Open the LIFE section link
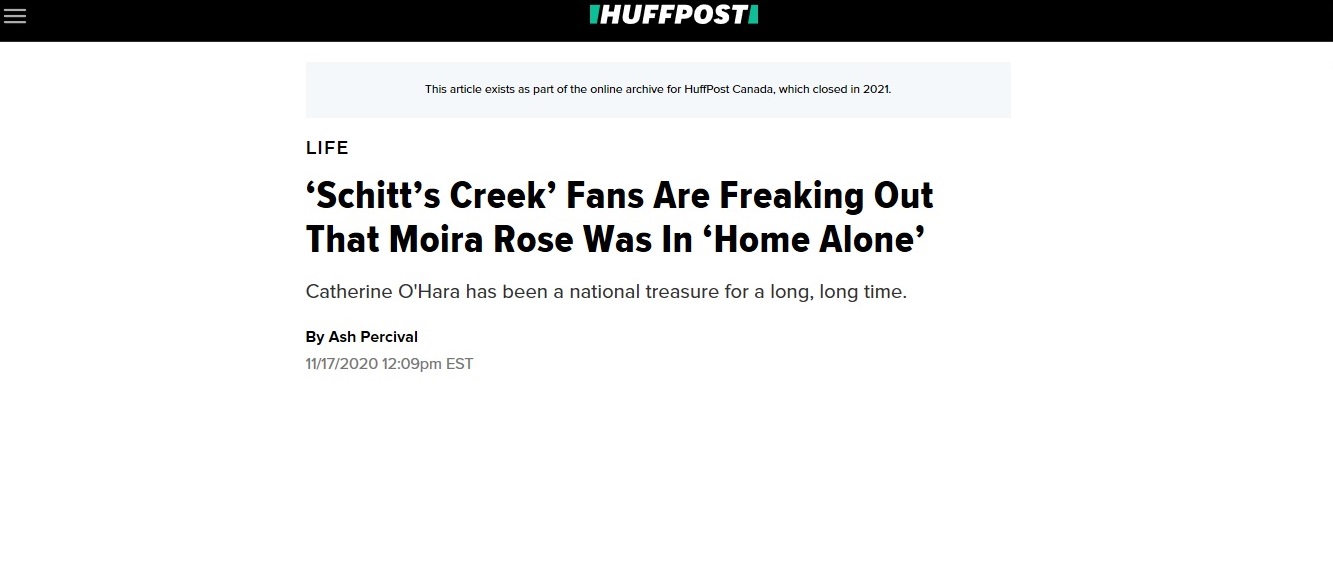 click(327, 148)
